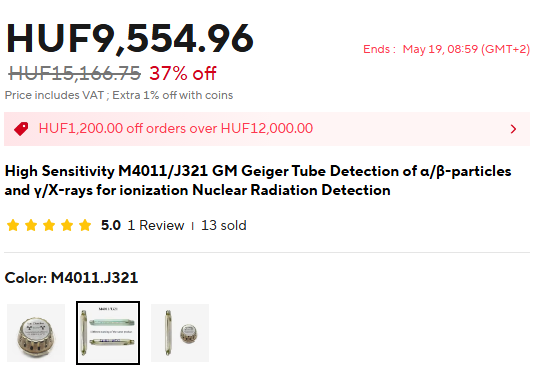Click the third yellow rating star
This screenshot has height=392, width=546.
(49, 225)
